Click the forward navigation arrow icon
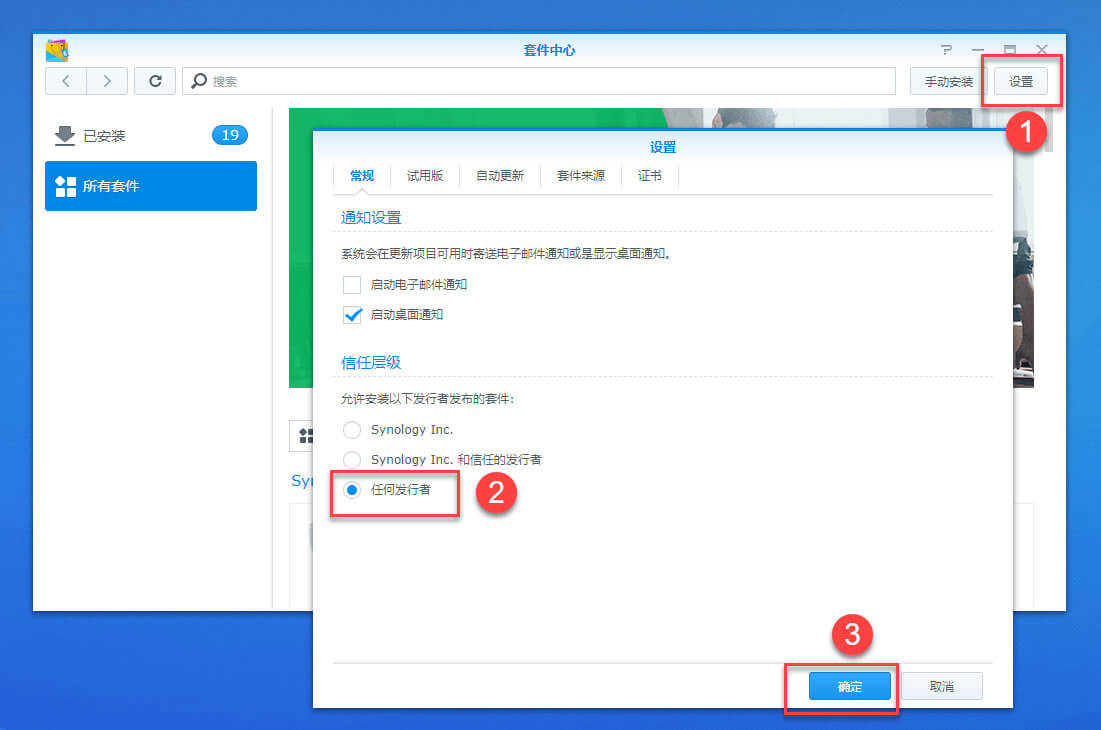This screenshot has height=730, width=1101. point(106,81)
